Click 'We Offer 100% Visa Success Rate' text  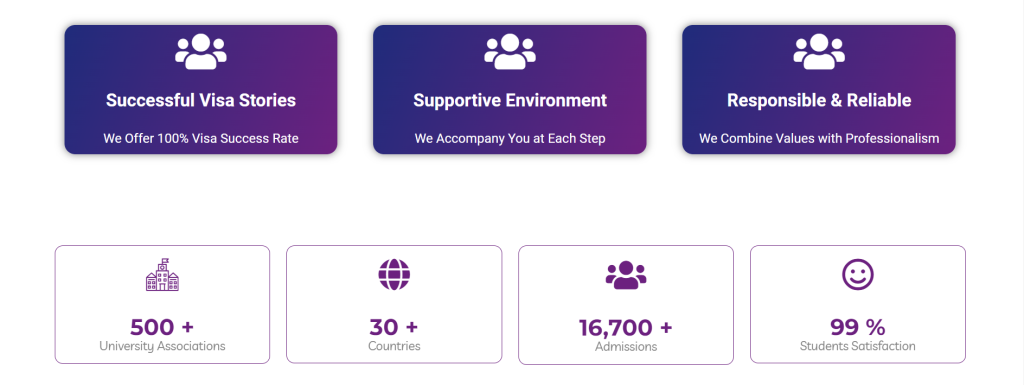click(201, 139)
